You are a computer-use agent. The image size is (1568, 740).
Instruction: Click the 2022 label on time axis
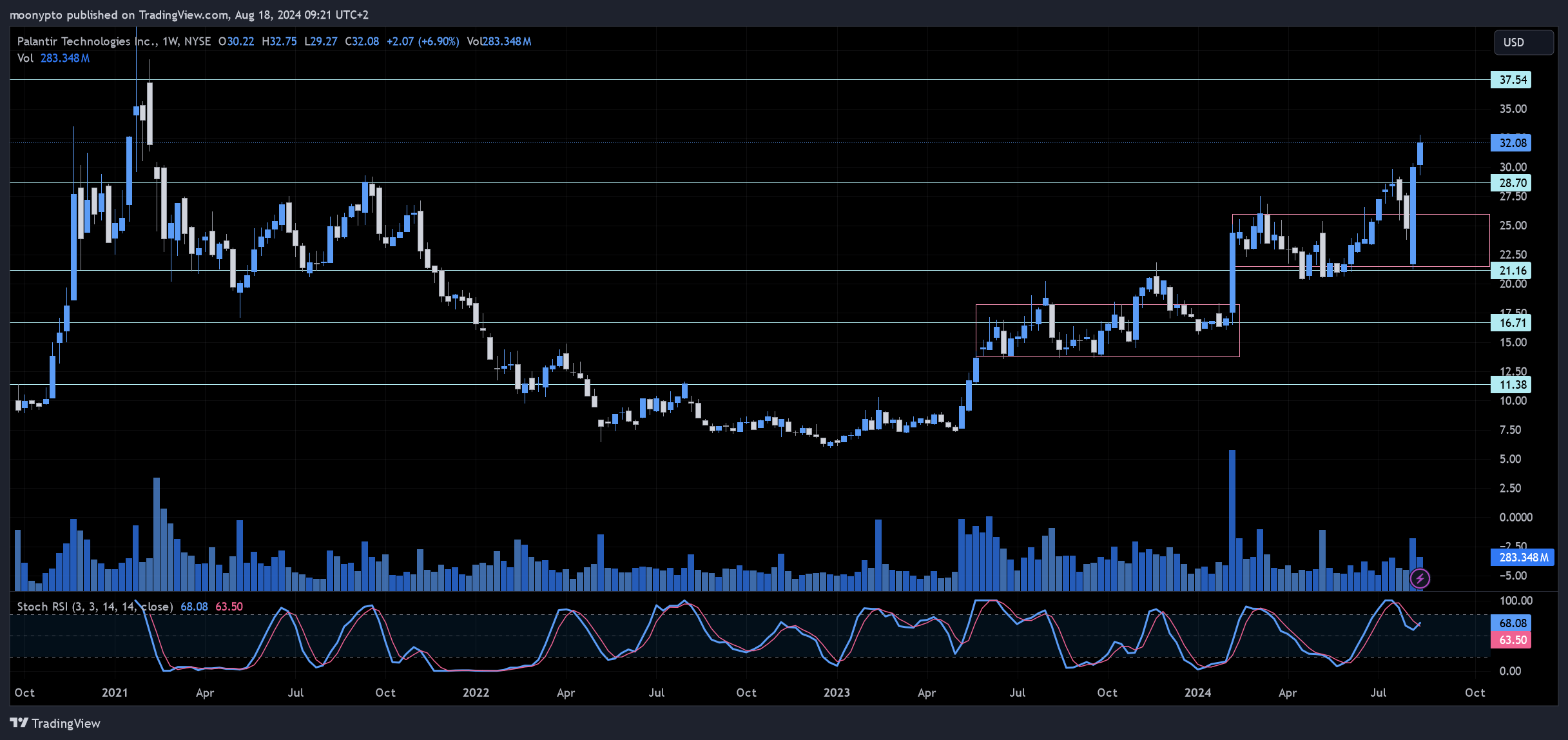[476, 692]
